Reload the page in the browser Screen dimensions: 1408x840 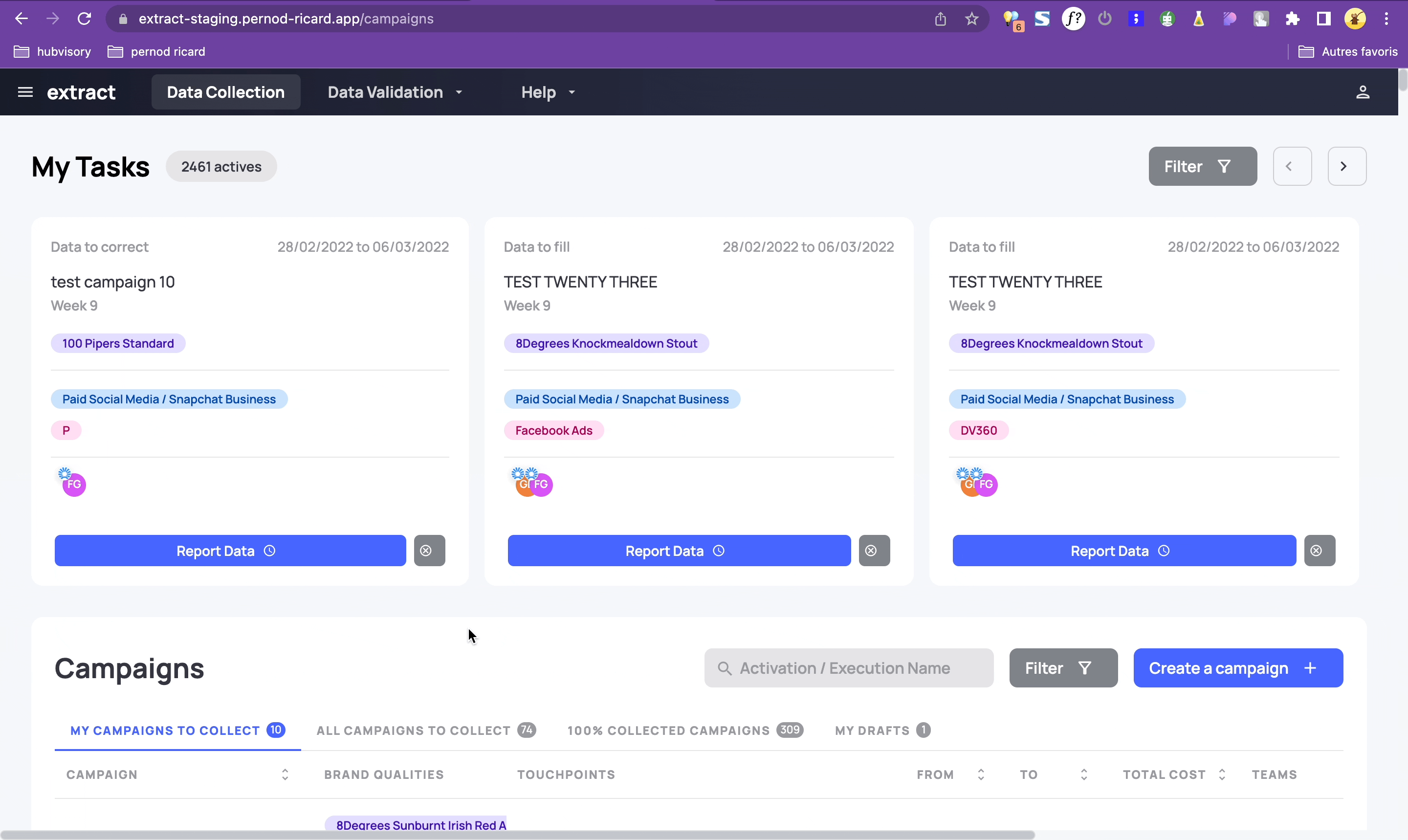pyautogui.click(x=84, y=19)
